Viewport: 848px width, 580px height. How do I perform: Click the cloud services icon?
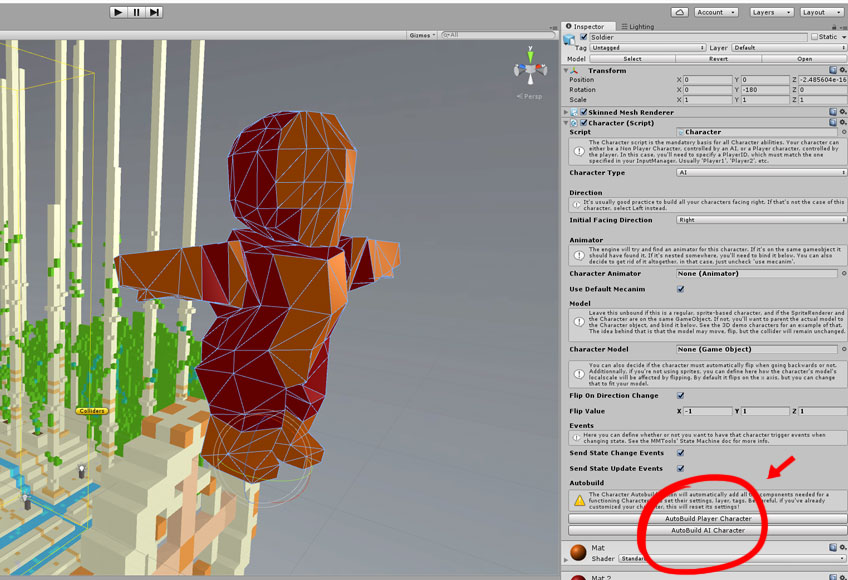click(680, 12)
